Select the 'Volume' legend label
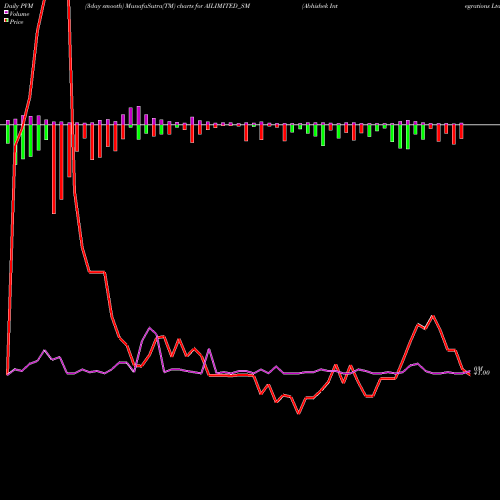This screenshot has width=500, height=500. [x=19, y=14]
